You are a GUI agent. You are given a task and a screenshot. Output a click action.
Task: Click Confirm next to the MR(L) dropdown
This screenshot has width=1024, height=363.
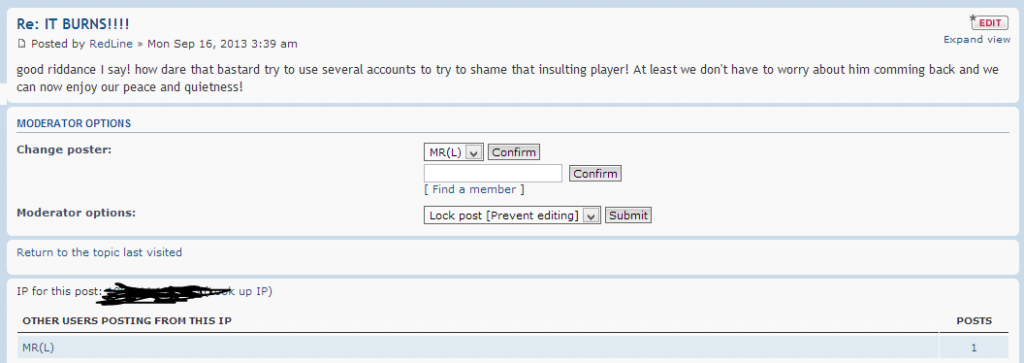pyautogui.click(x=514, y=153)
